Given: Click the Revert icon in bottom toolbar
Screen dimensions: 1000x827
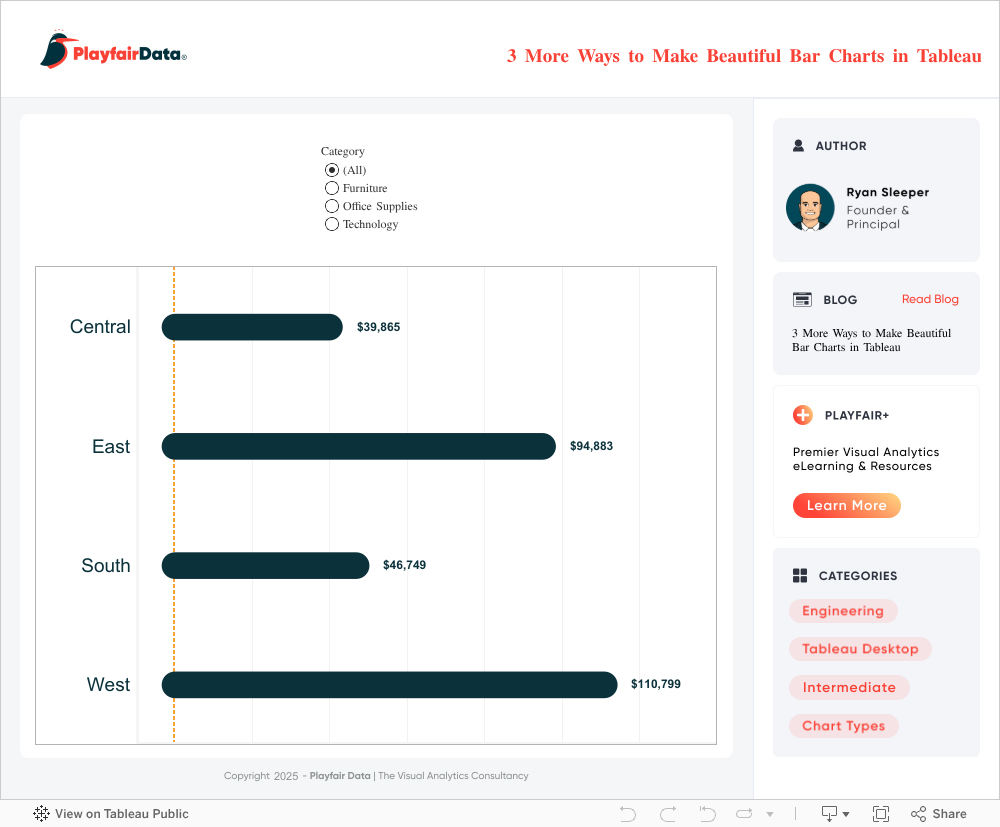Looking at the screenshot, I should tap(707, 814).
